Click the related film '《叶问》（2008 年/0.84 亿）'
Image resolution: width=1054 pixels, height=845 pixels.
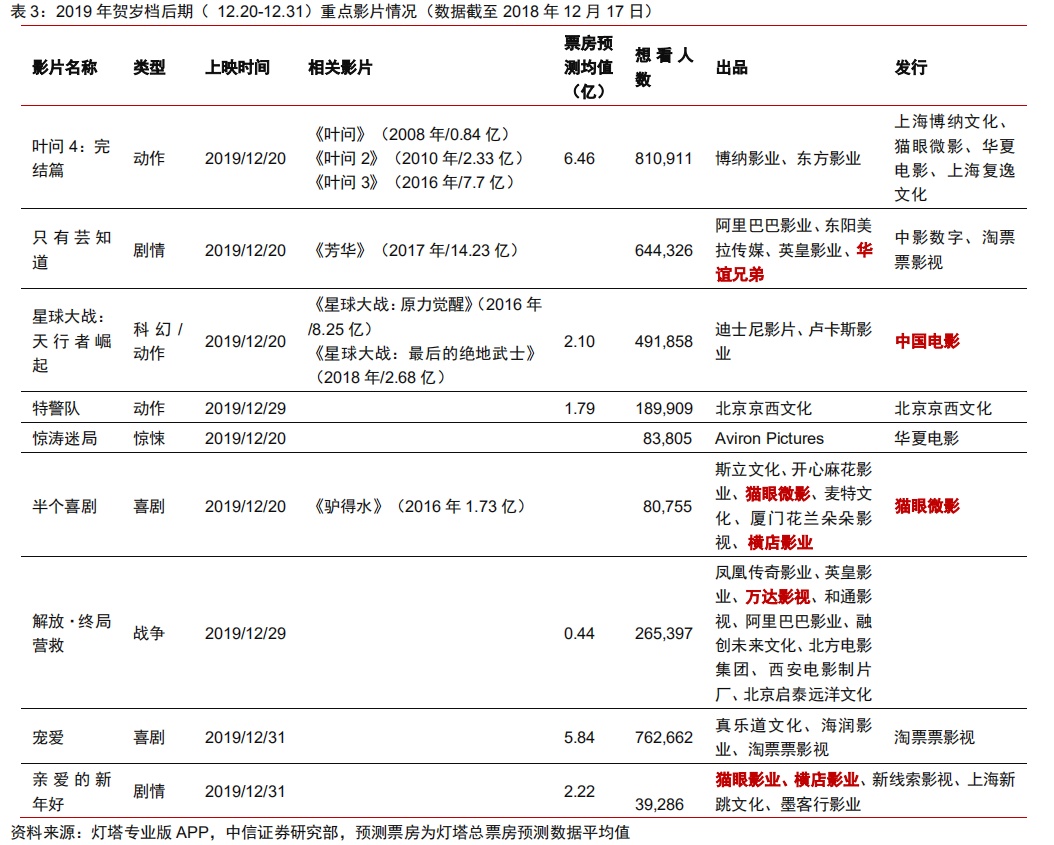tap(412, 134)
